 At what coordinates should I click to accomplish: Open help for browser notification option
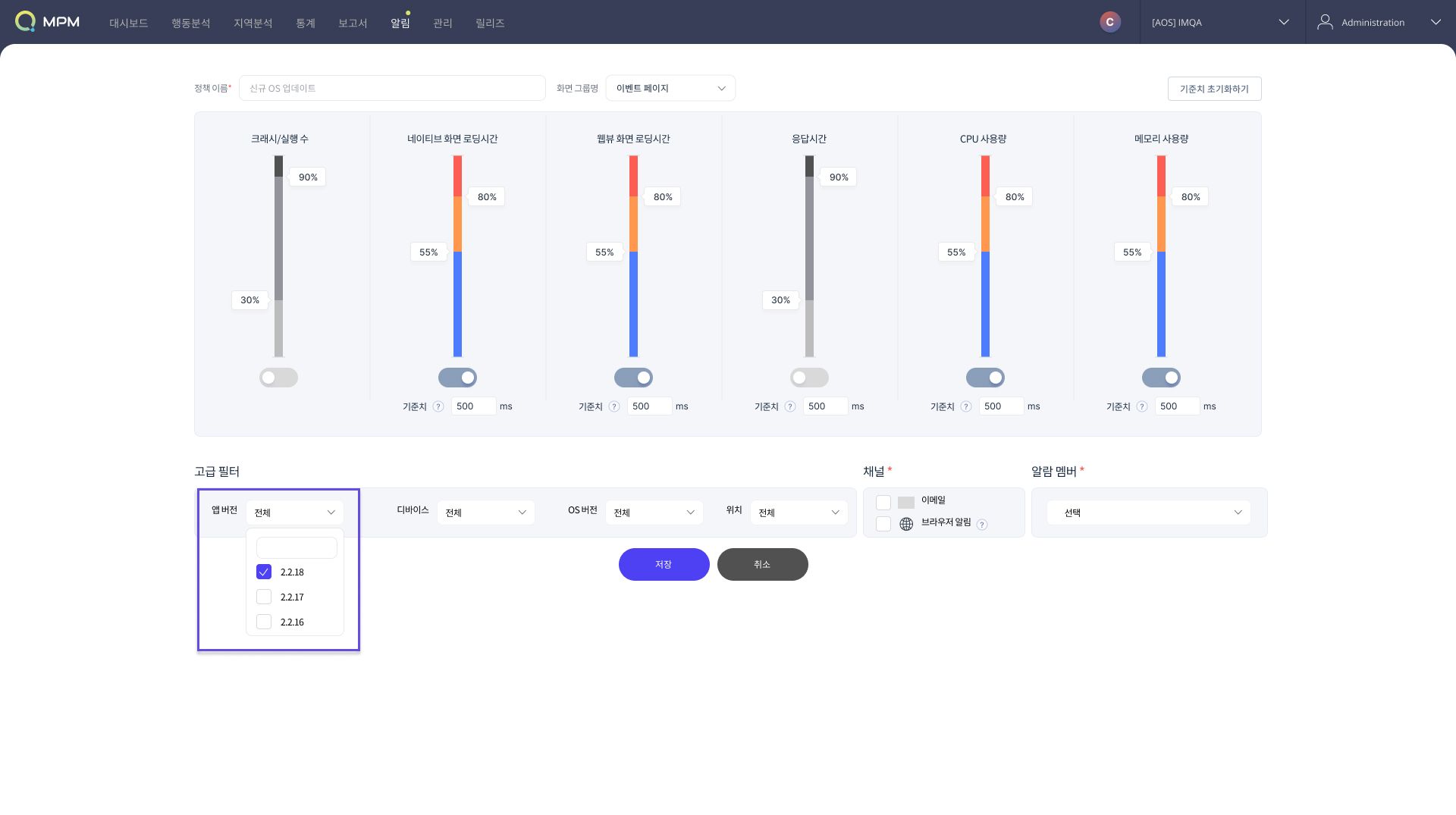(x=982, y=525)
